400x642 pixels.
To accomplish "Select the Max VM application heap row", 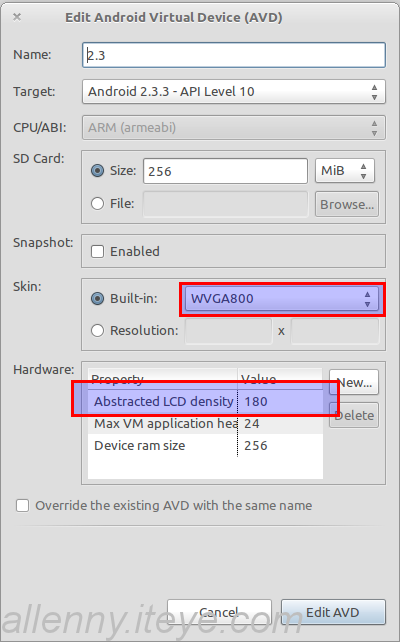I will tap(206, 423).
